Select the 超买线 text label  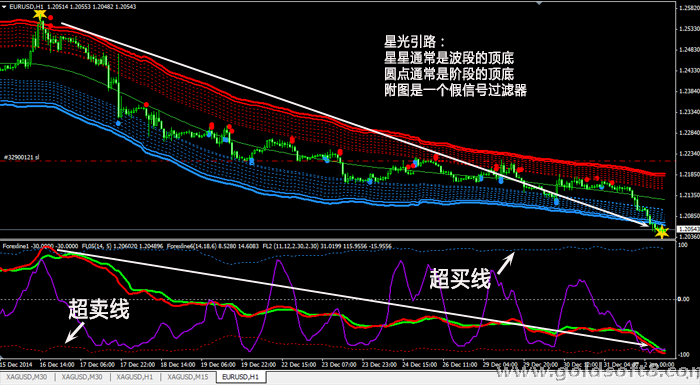(x=460, y=279)
